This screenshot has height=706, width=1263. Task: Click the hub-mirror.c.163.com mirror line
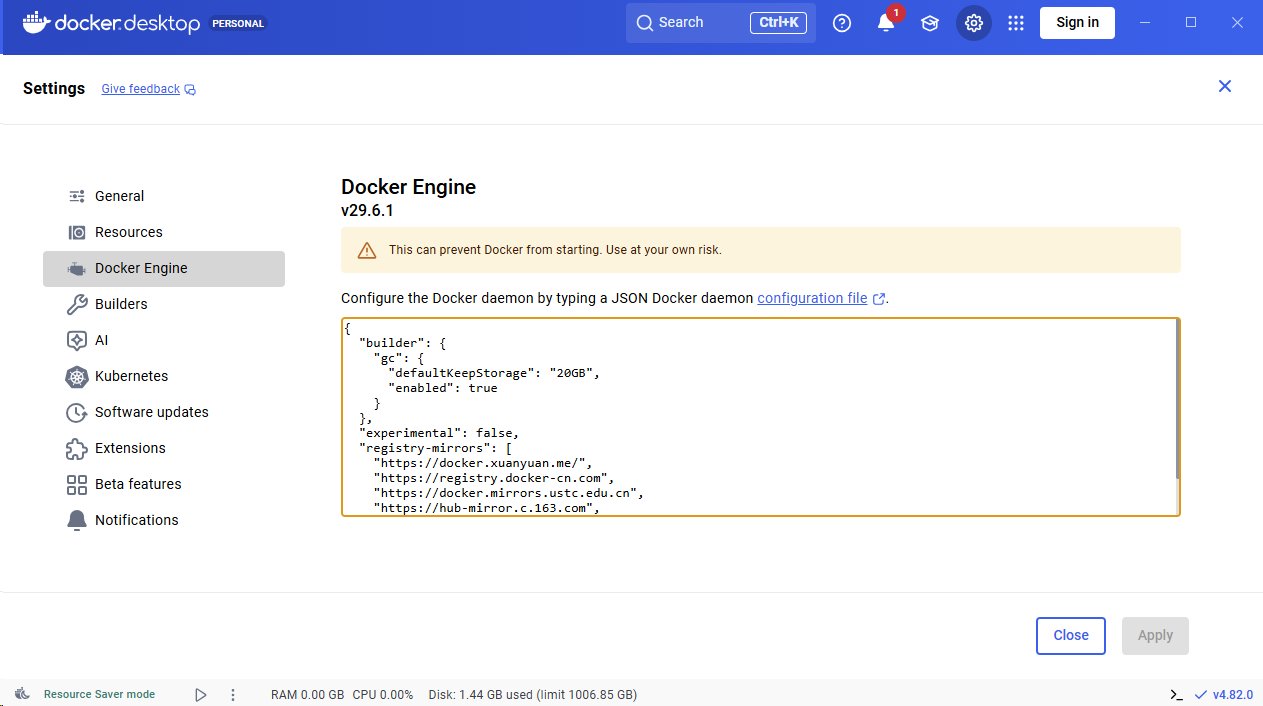tap(486, 508)
